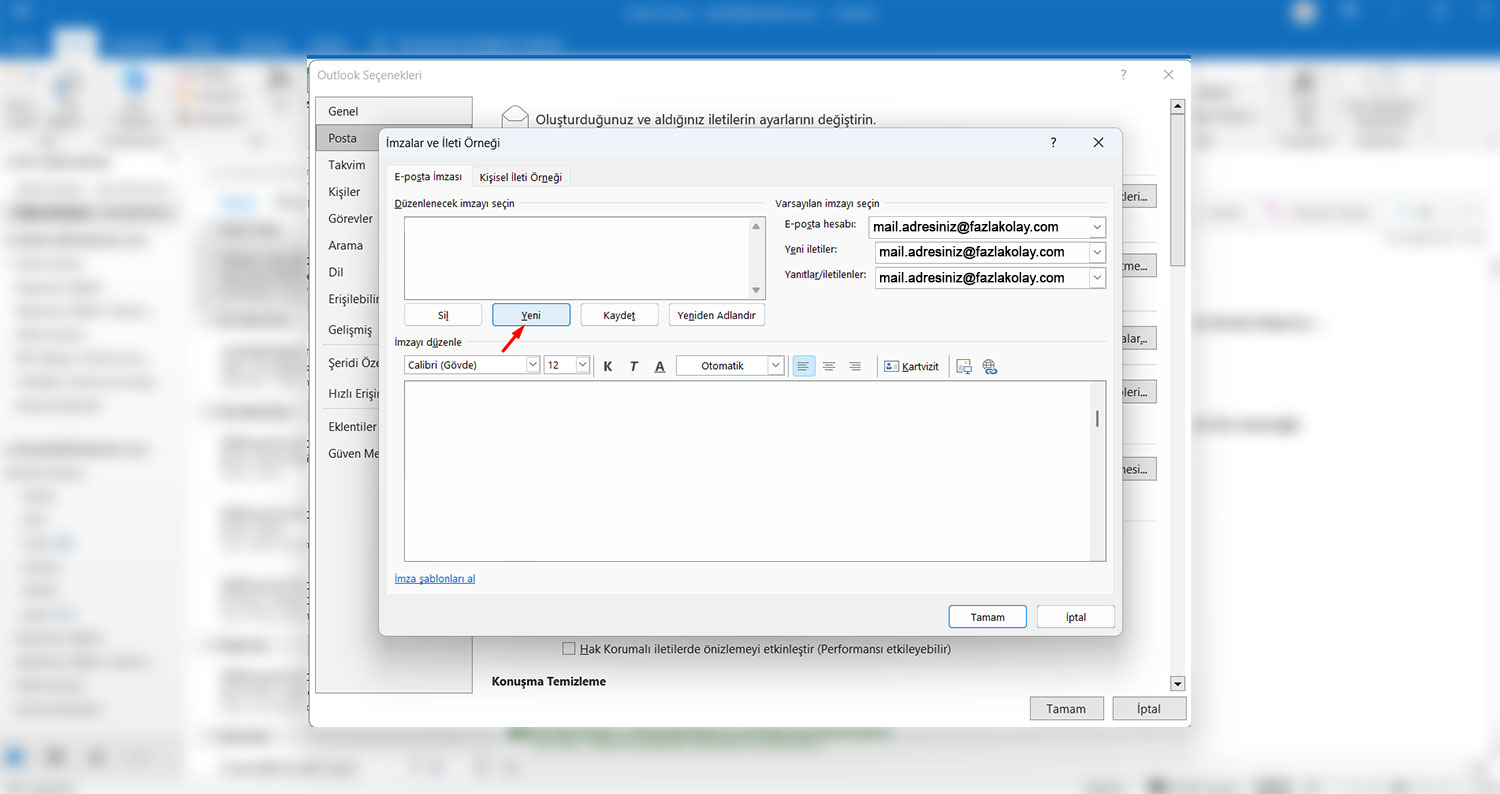Click the Kartvizit business card button
Image resolution: width=1500 pixels, height=794 pixels.
click(911, 367)
